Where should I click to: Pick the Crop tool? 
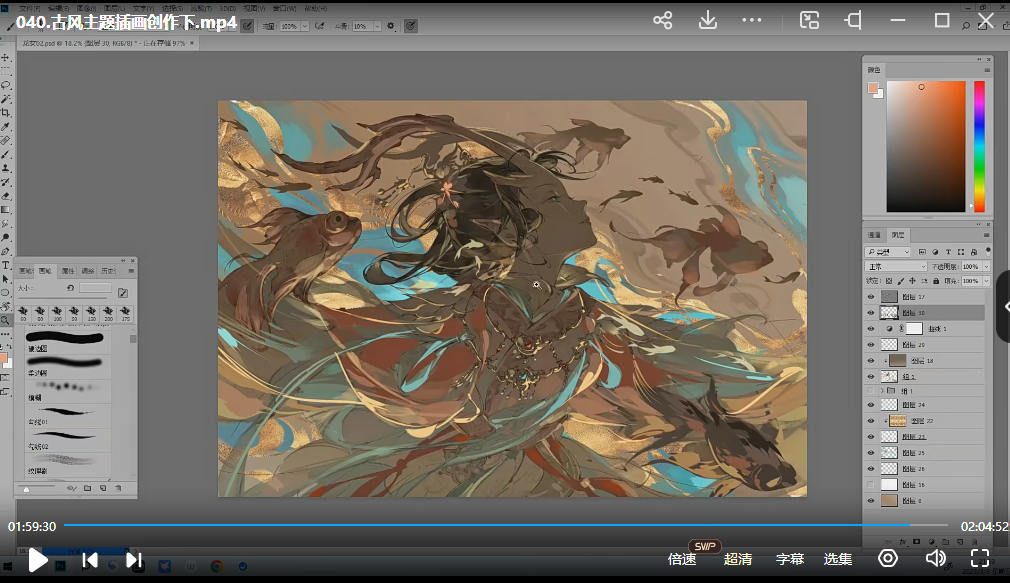point(6,113)
